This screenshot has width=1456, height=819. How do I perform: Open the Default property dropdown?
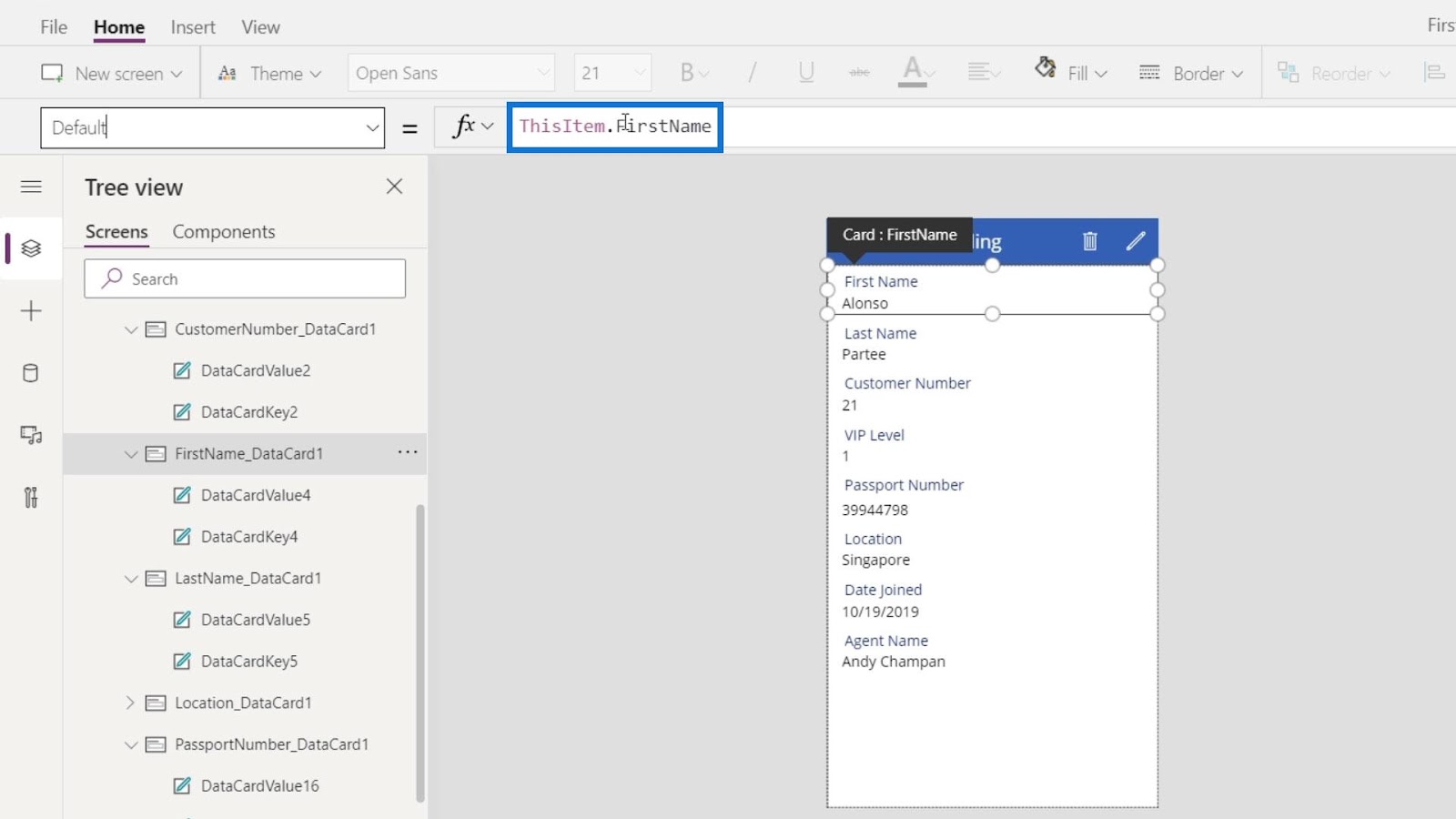tap(212, 127)
